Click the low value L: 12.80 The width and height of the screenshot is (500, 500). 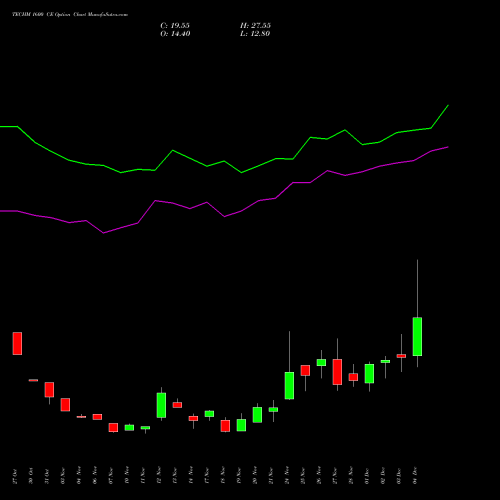point(255,34)
